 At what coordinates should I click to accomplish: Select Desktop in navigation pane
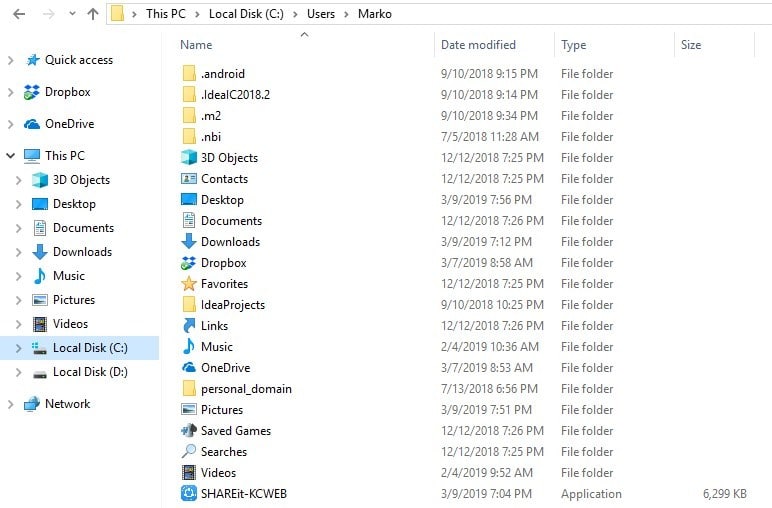(74, 204)
